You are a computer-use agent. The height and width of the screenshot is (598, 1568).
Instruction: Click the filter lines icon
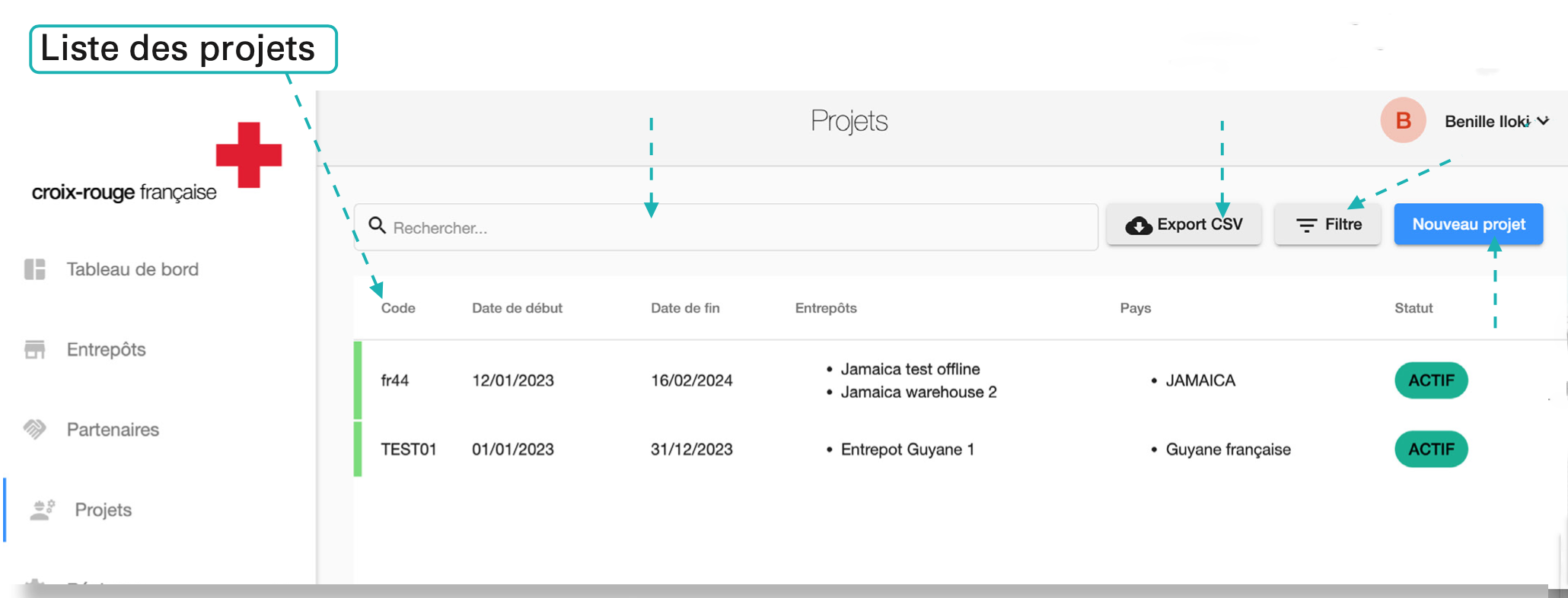click(x=1306, y=225)
